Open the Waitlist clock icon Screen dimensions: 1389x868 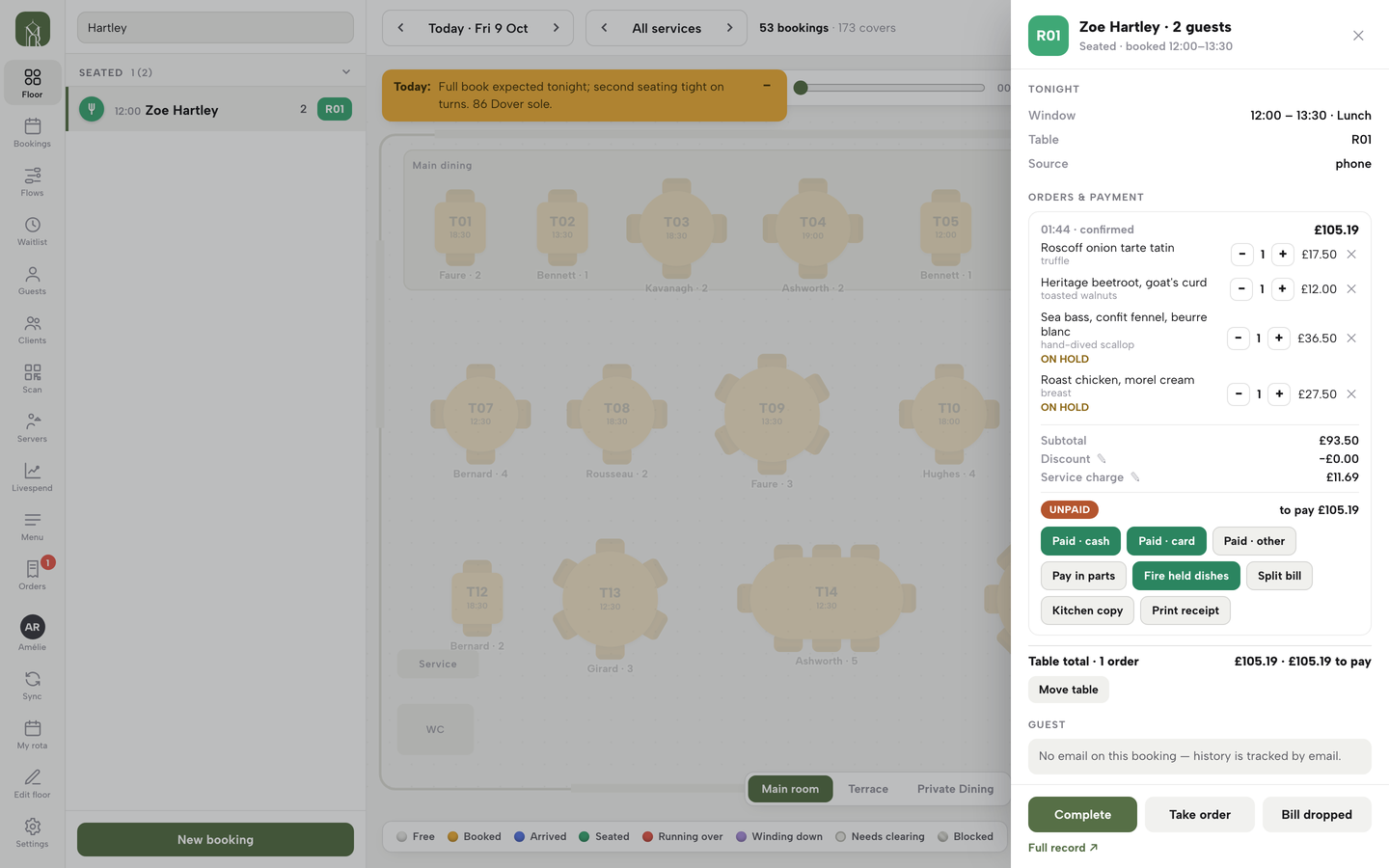[x=32, y=231]
